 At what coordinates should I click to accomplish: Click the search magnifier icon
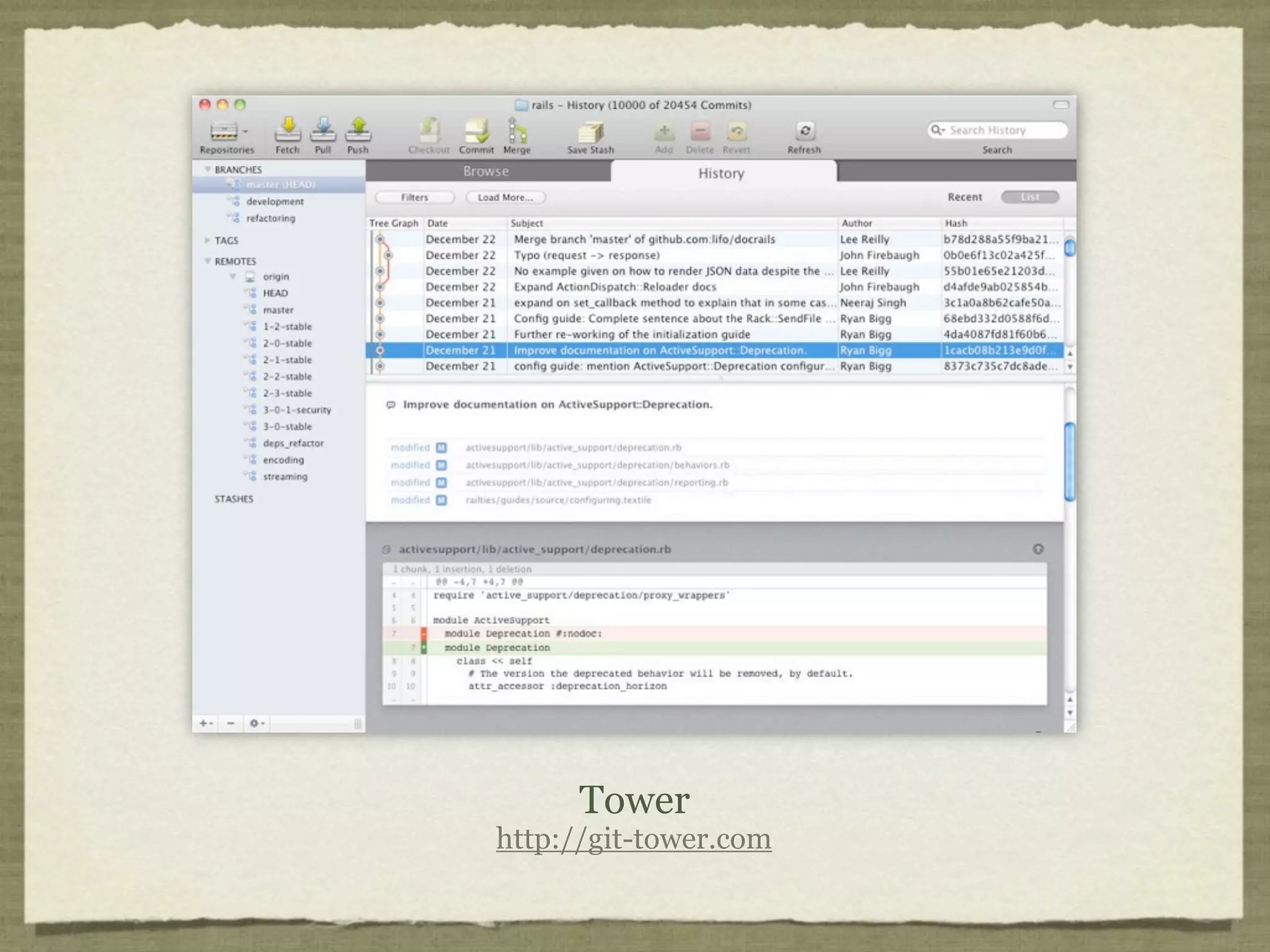pyautogui.click(x=938, y=130)
